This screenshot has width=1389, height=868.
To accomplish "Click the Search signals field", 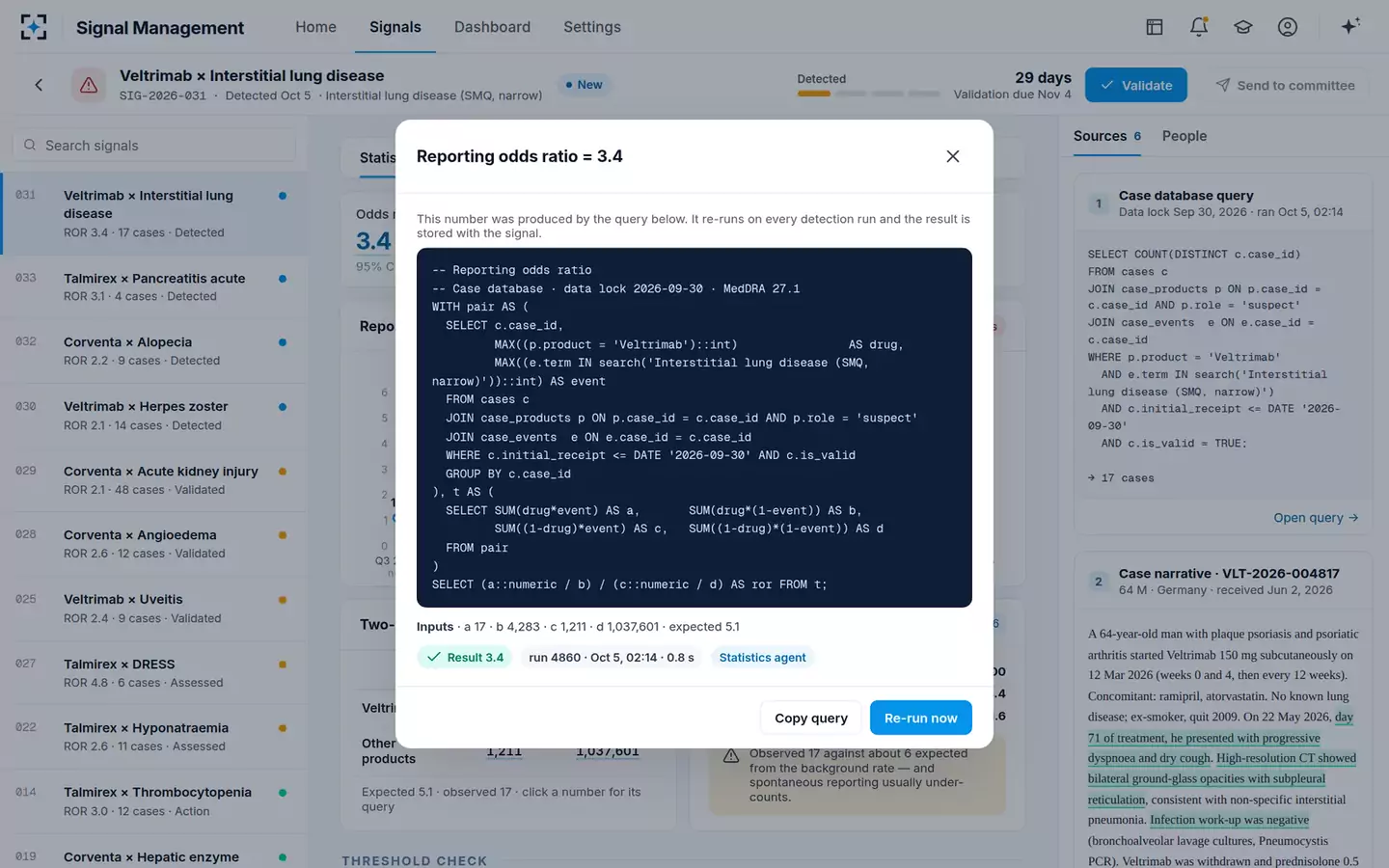I will click(154, 146).
